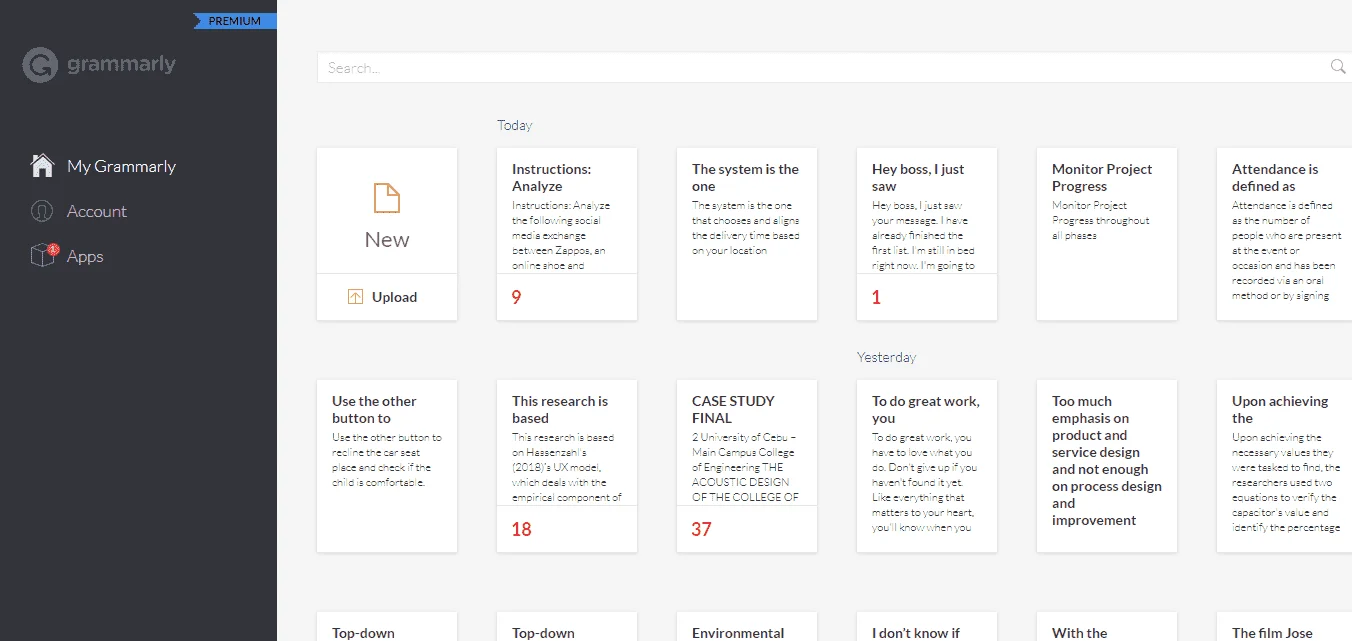Click the Apps box icon with notification

pyautogui.click(x=44, y=255)
